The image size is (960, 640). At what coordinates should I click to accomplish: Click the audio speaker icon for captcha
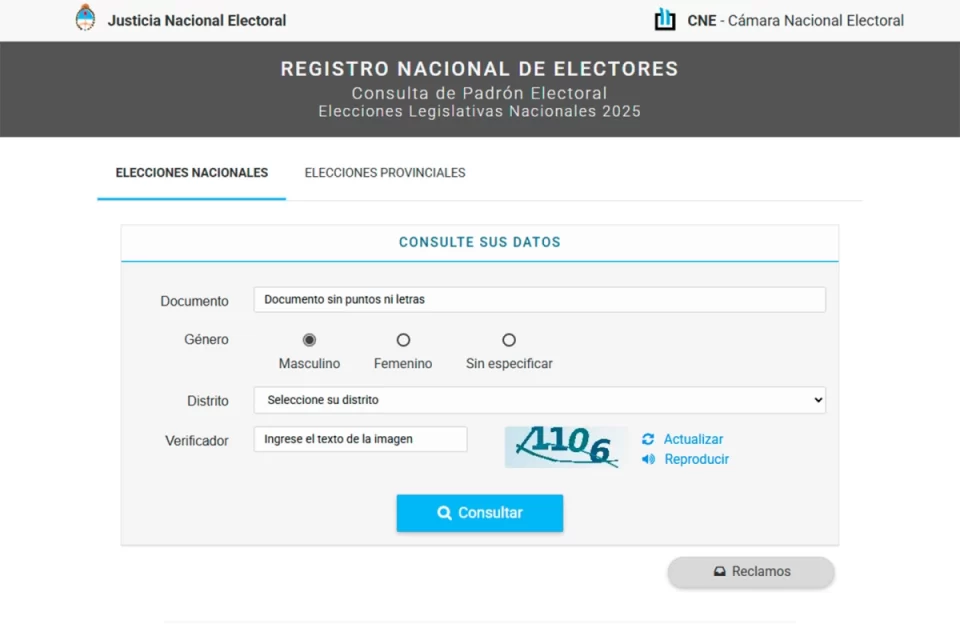coord(648,459)
